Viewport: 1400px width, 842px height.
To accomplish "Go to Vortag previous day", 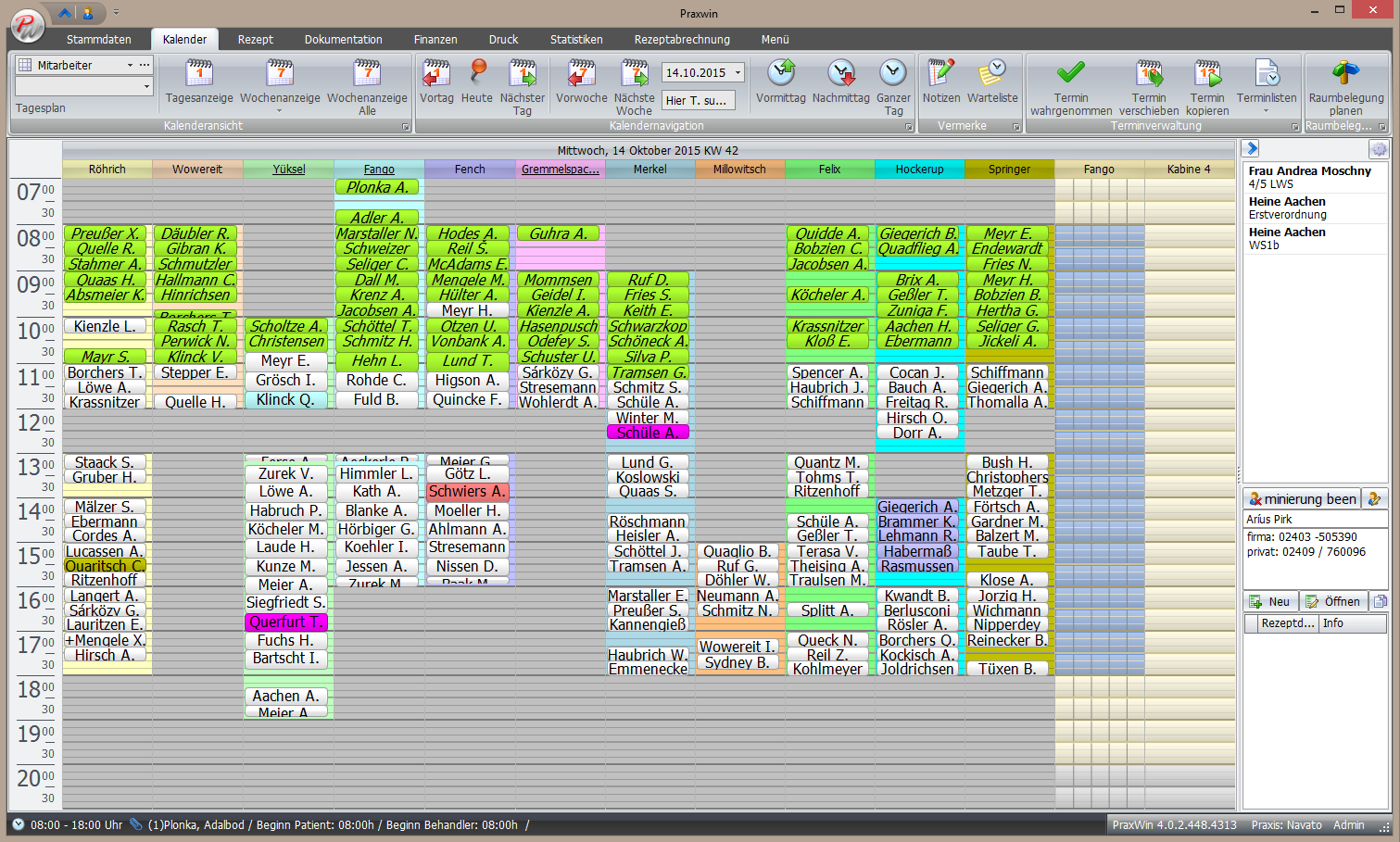I will pos(436,82).
